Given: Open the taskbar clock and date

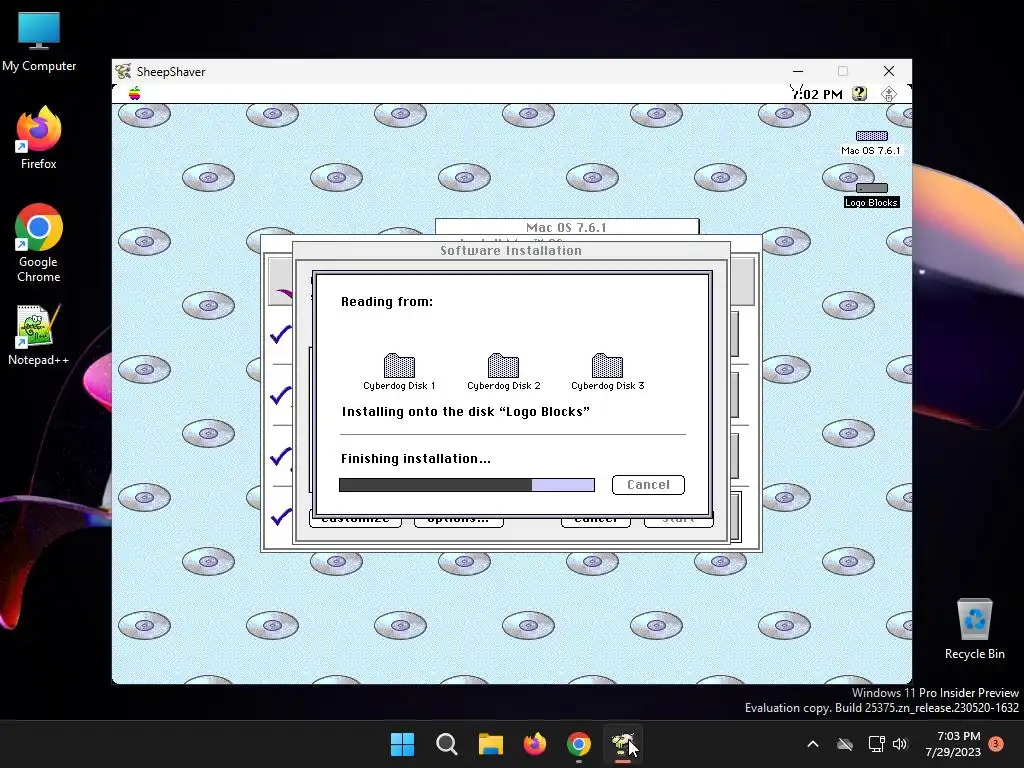Looking at the screenshot, I should pos(953,744).
